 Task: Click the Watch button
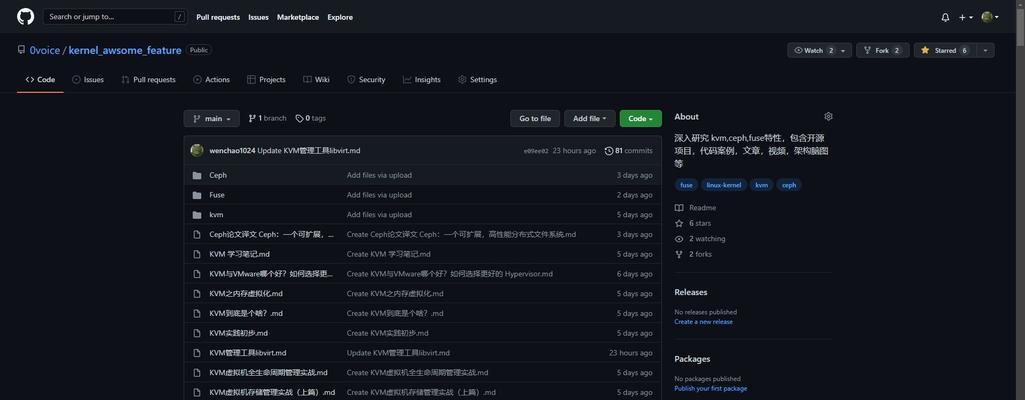[813, 50]
